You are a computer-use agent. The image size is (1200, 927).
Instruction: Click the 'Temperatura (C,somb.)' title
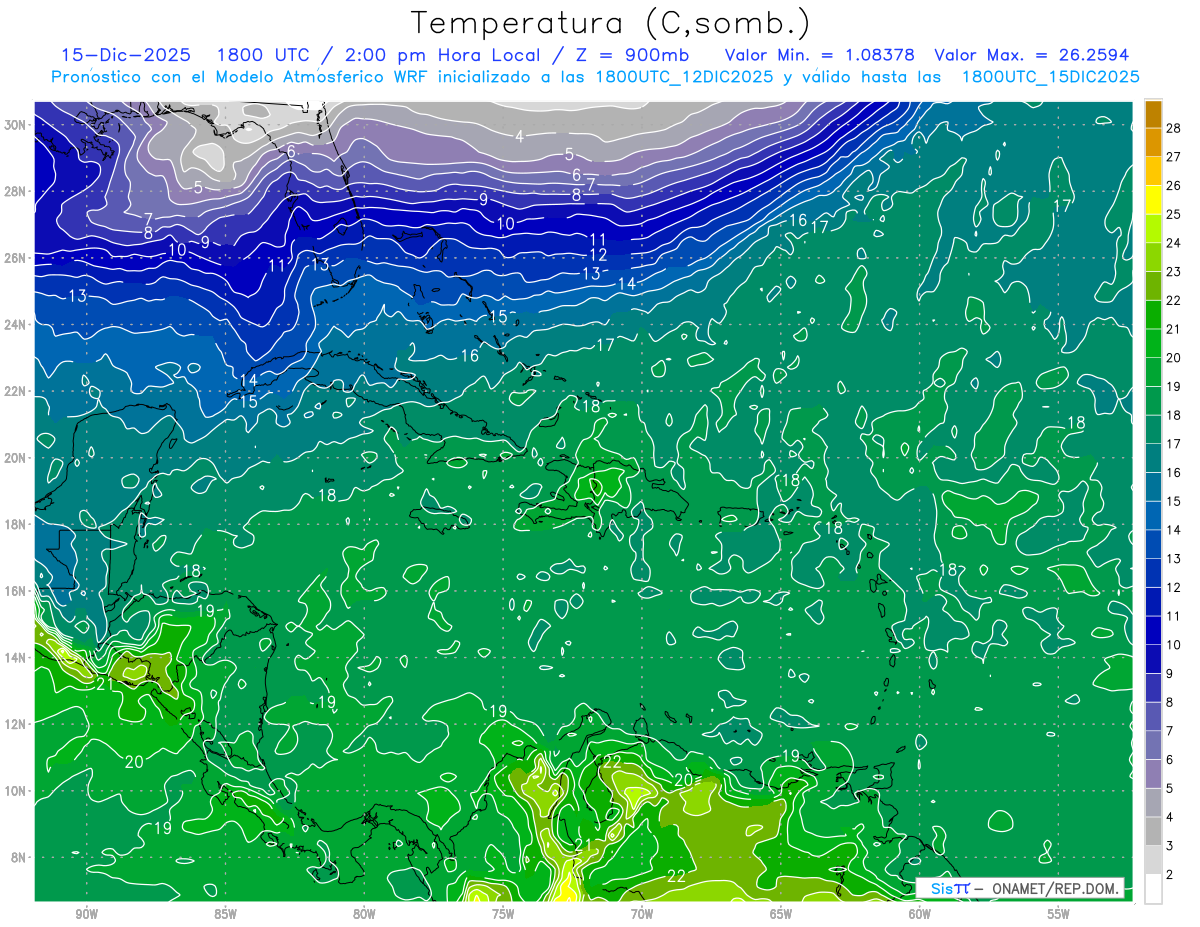pyautogui.click(x=611, y=23)
